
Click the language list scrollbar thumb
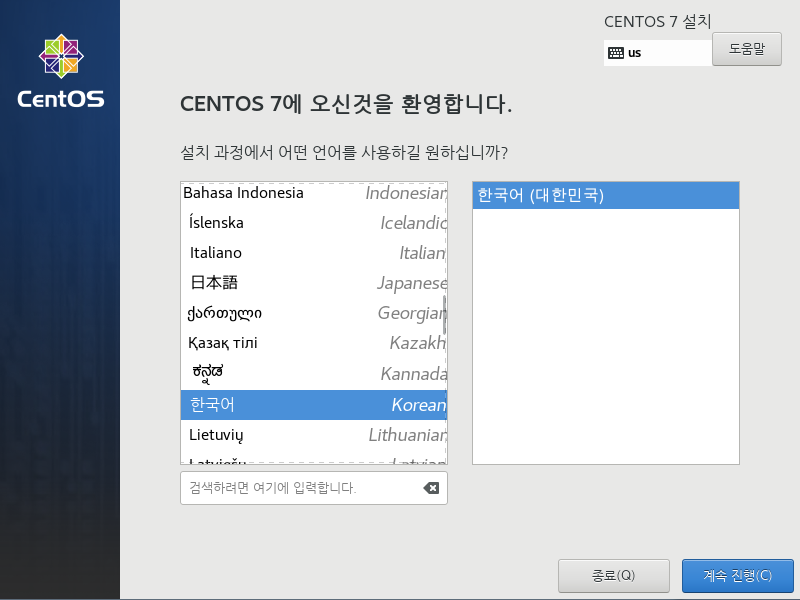444,315
